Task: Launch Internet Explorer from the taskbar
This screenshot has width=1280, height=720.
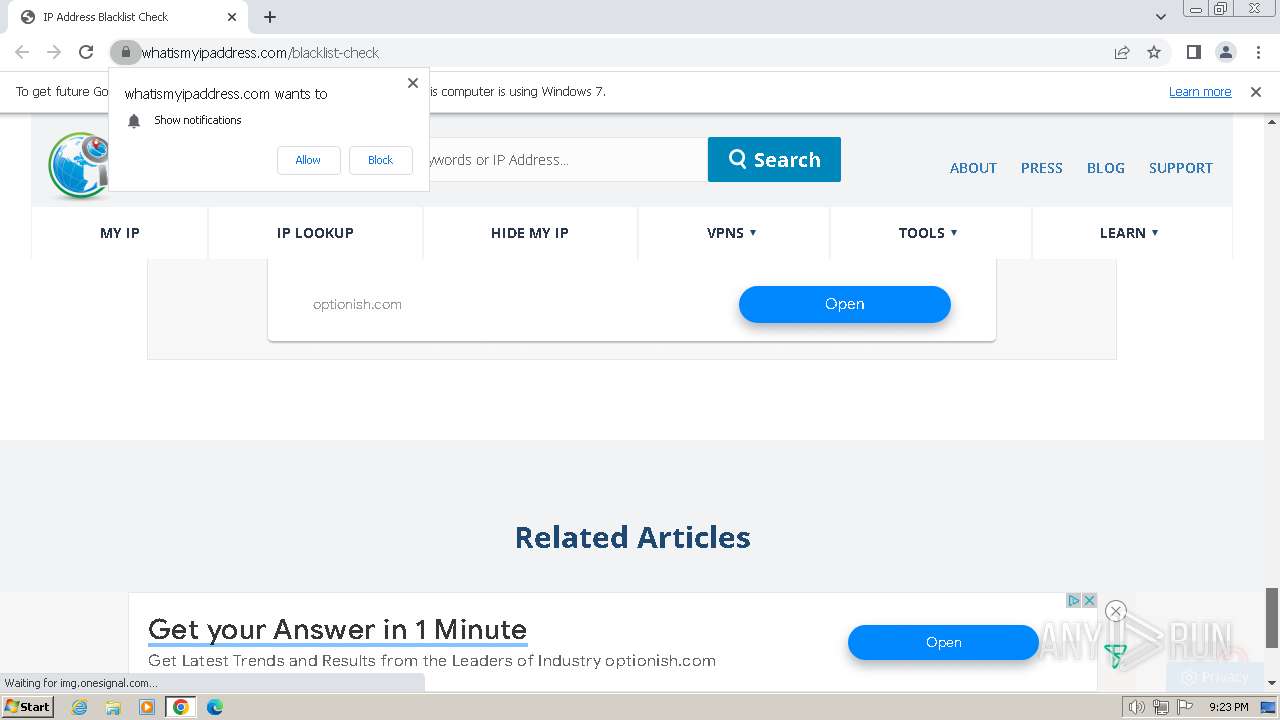Action: click(80, 707)
